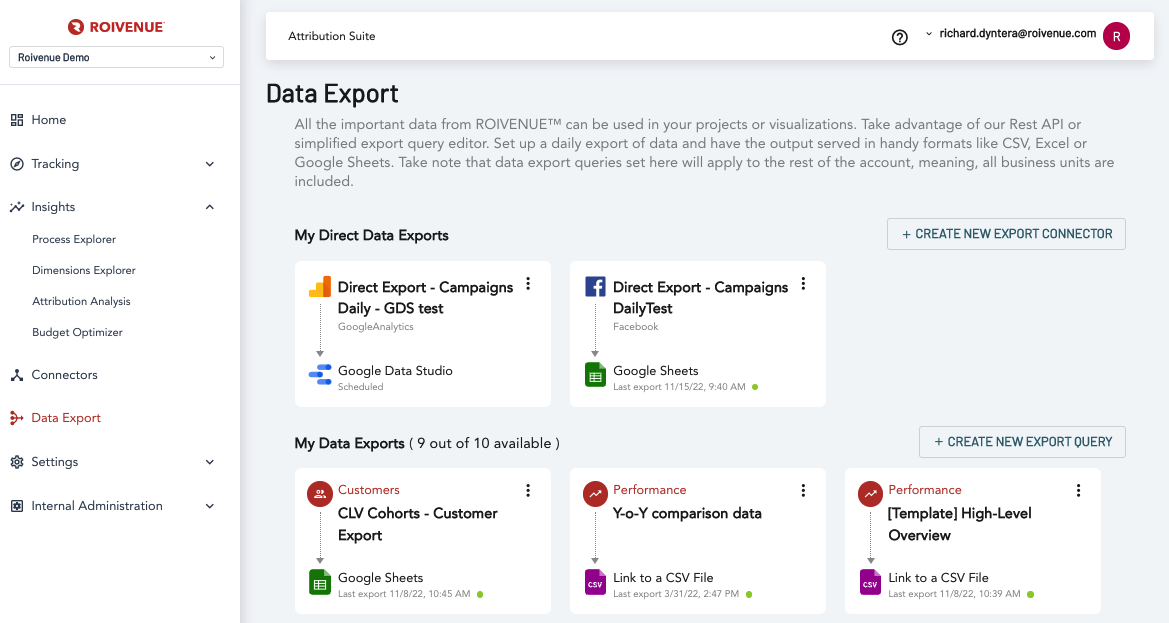Viewport: 1169px width, 623px height.
Task: Click the Internal Administration icon
Action: click(x=16, y=506)
